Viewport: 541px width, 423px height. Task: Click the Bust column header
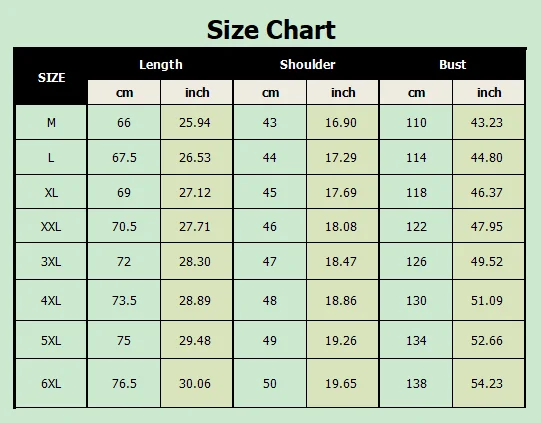(x=452, y=65)
